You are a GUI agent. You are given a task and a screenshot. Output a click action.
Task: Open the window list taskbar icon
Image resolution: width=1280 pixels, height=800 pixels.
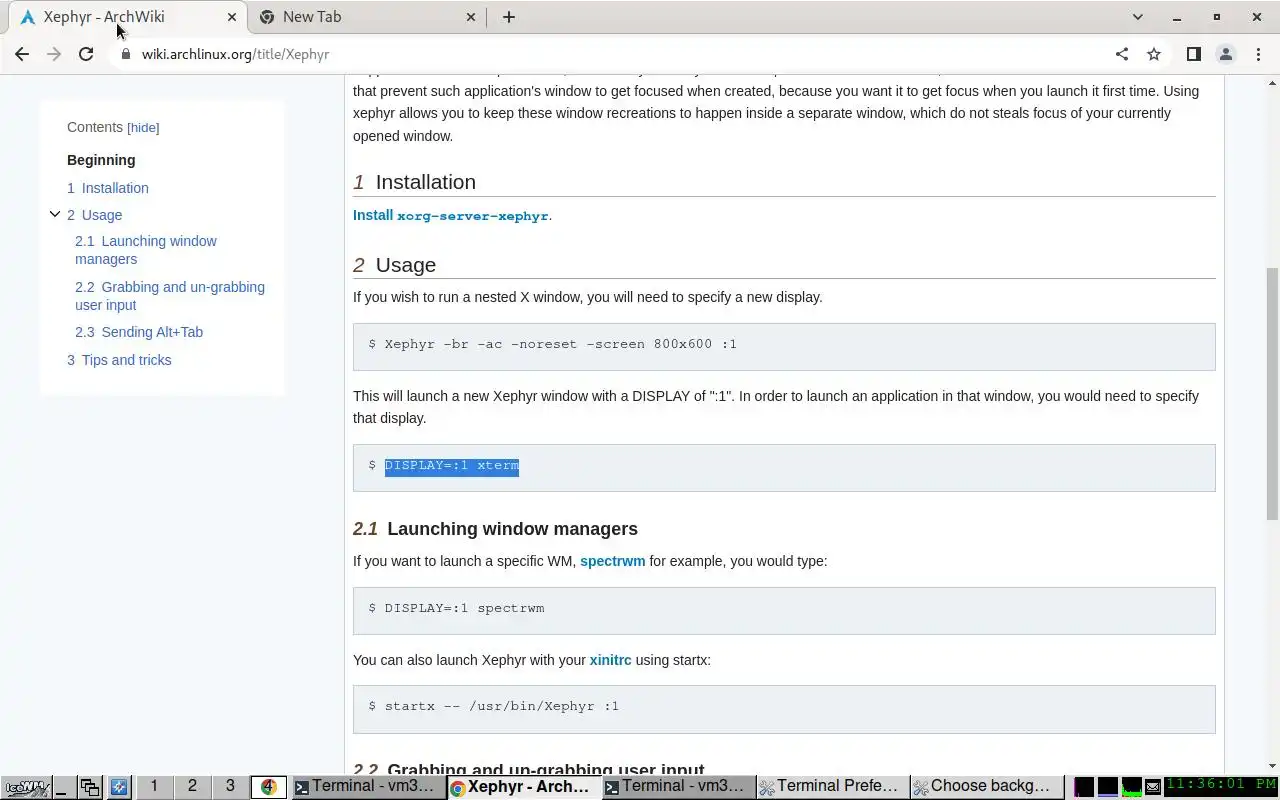(90, 787)
